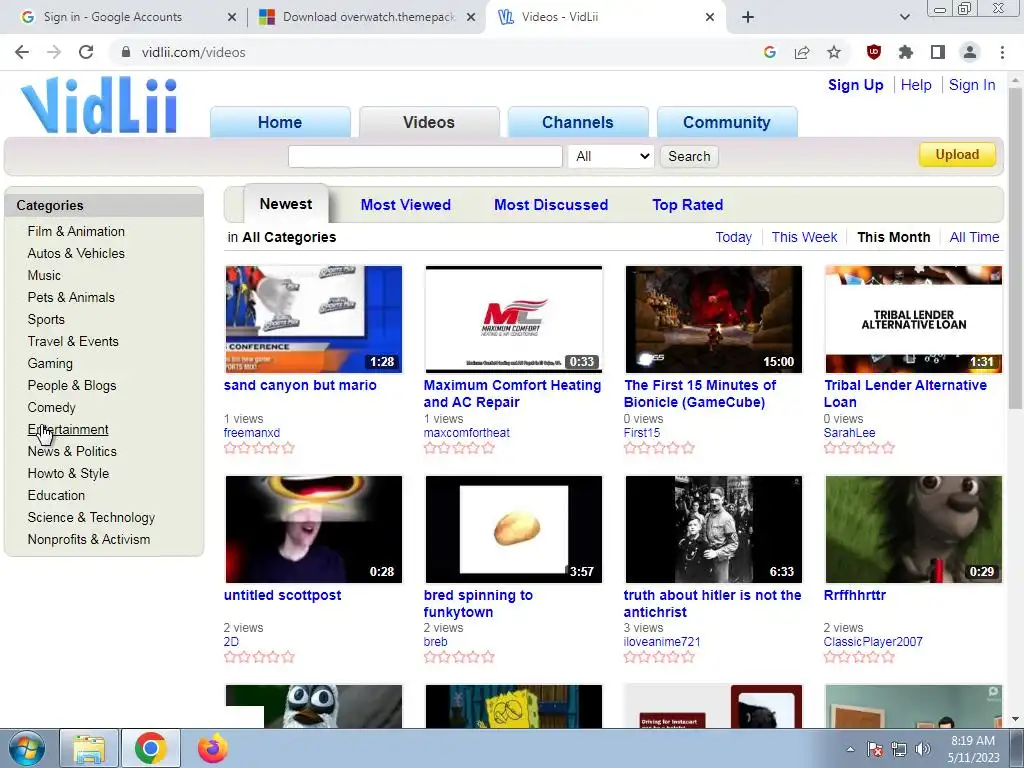Close the Sign in - Google Accounts tab

(x=232, y=17)
